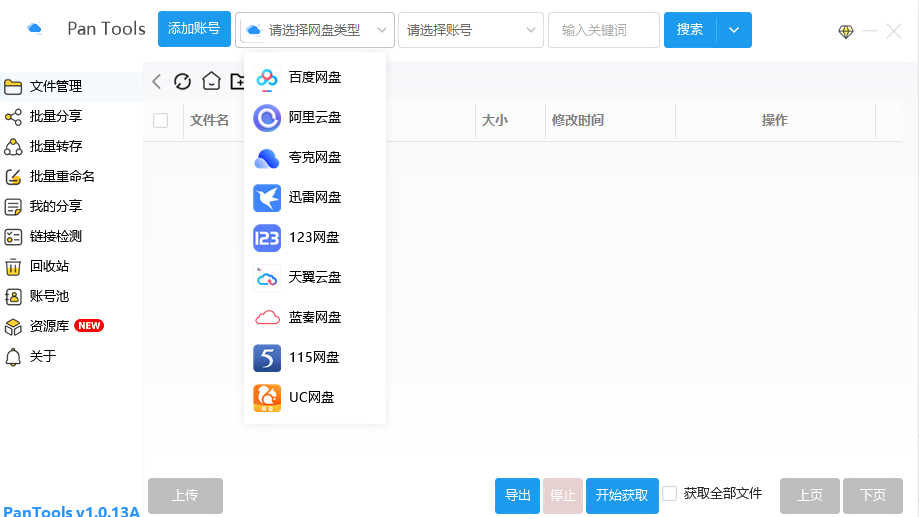The width and height of the screenshot is (919, 517).
Task: Pick 夸克网盘 in the dropdown list
Action: (314, 158)
